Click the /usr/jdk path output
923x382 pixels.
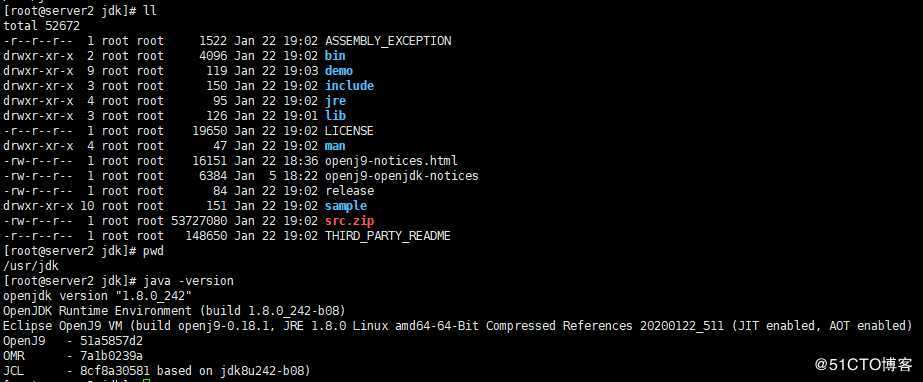point(31,266)
